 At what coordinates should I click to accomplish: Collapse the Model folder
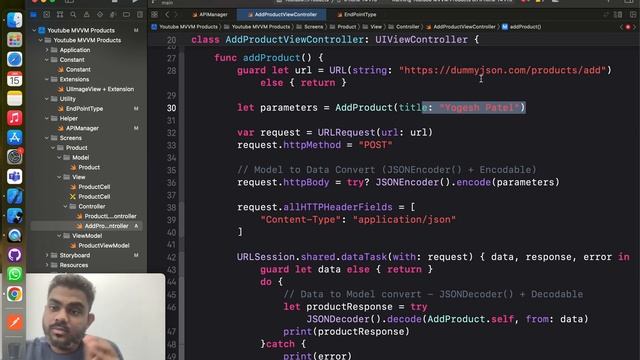click(x=60, y=158)
